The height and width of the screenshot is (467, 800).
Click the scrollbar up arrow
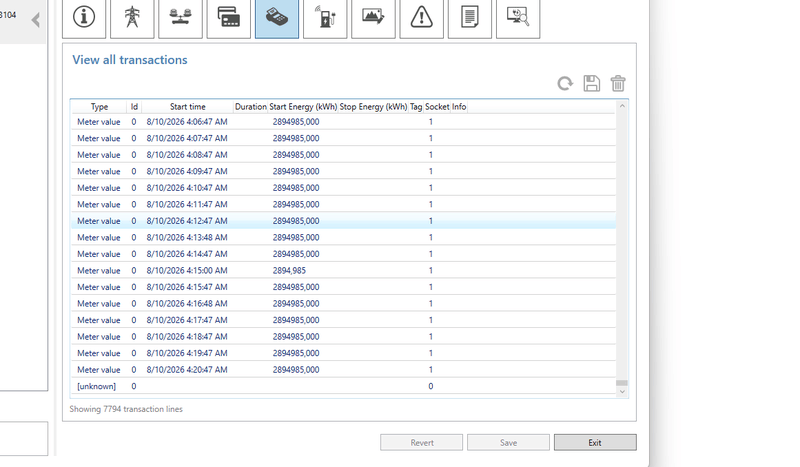coord(622,106)
